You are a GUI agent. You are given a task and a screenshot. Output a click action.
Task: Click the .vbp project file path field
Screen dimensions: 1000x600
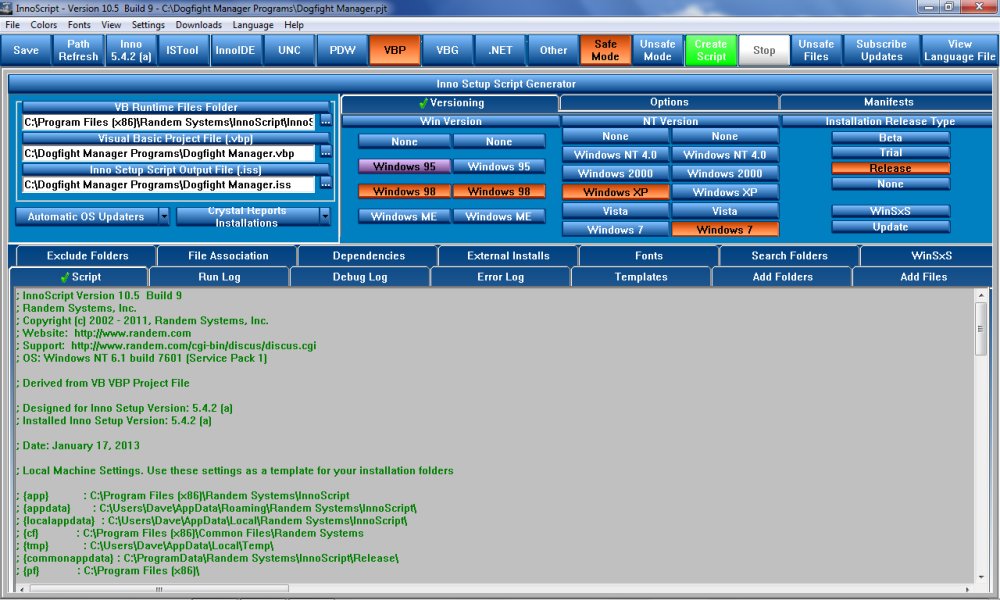tap(168, 153)
